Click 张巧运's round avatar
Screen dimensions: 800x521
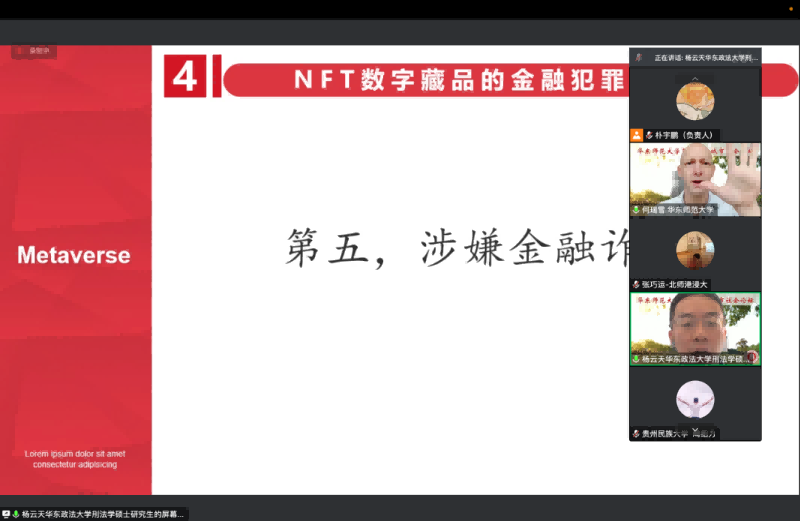coord(695,250)
